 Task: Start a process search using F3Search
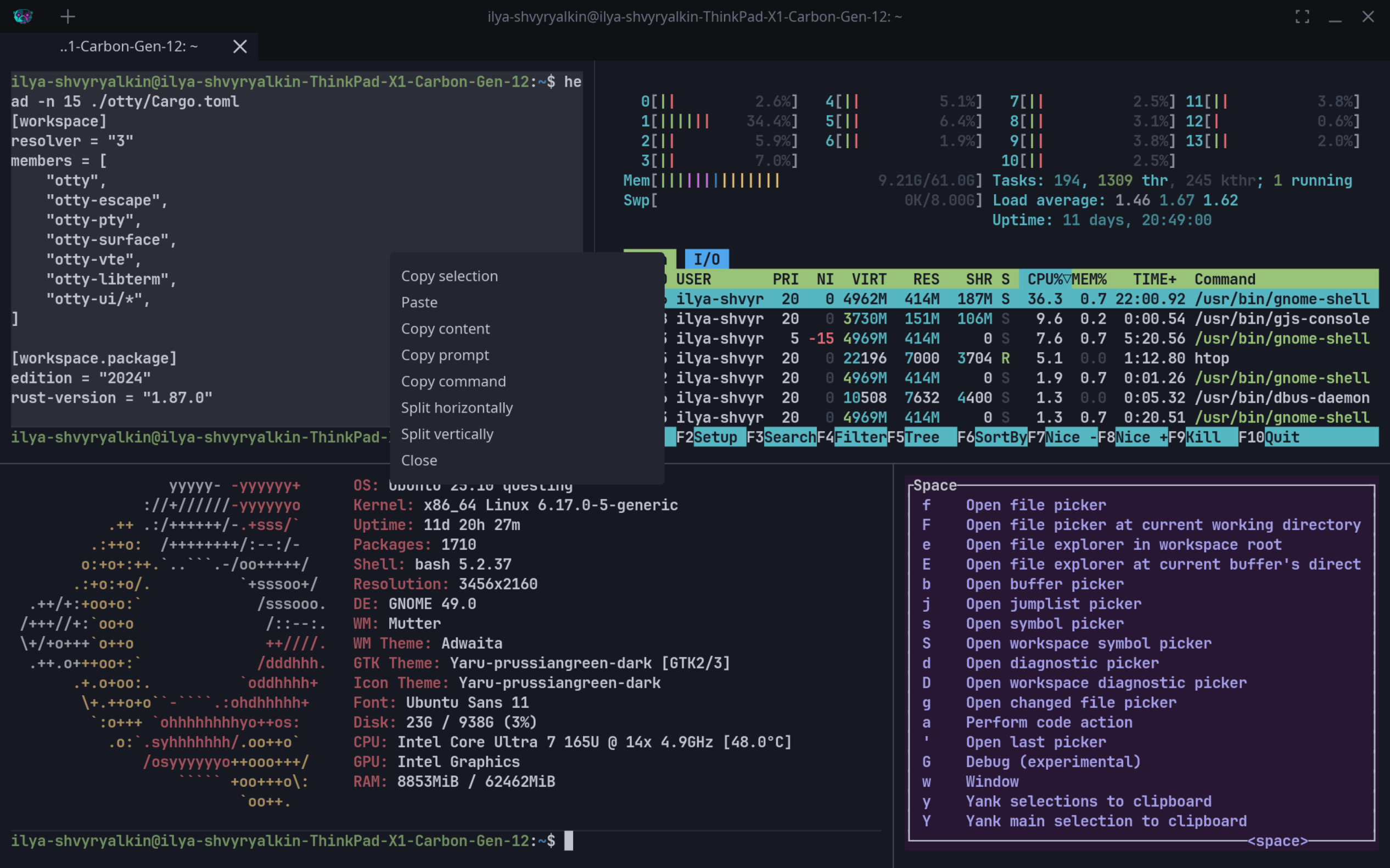781,437
